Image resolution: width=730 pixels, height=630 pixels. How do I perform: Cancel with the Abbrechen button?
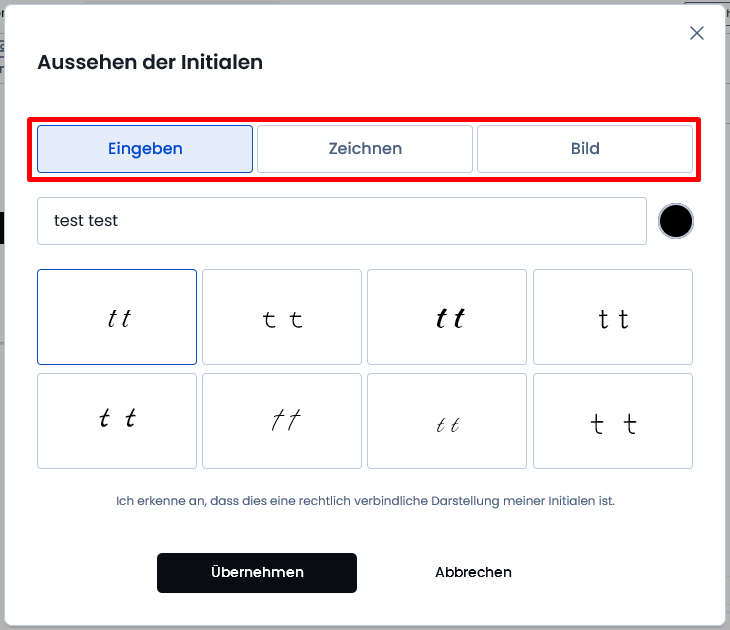pyautogui.click(x=473, y=572)
